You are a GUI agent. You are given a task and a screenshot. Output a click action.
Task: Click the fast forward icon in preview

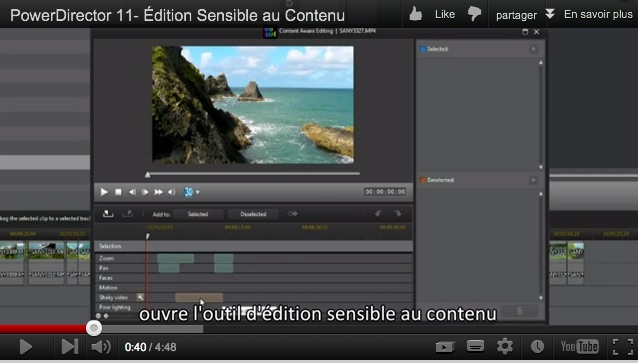pos(159,192)
